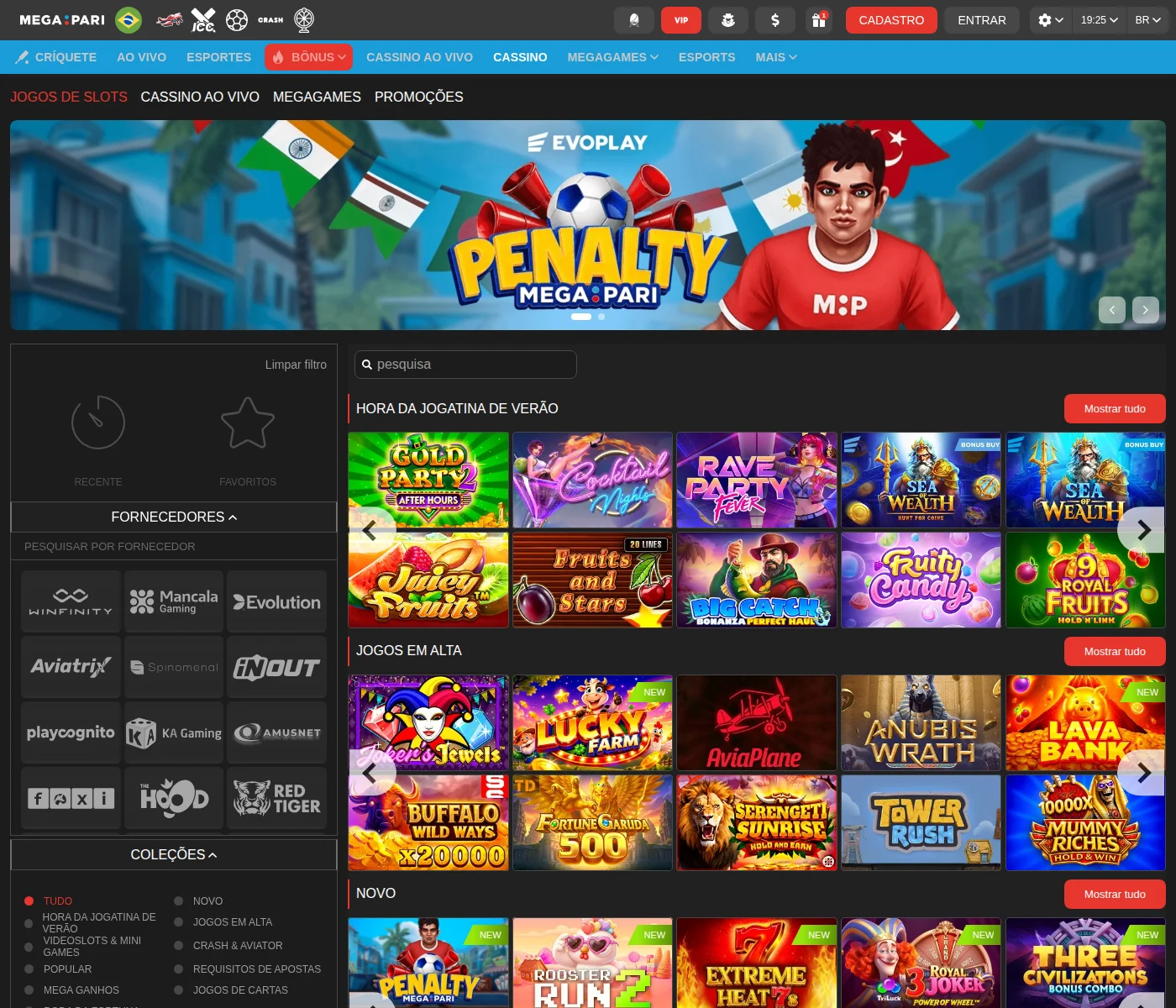1176x1008 pixels.
Task: Open the roulette wheel shortcut icon
Action: tap(304, 20)
